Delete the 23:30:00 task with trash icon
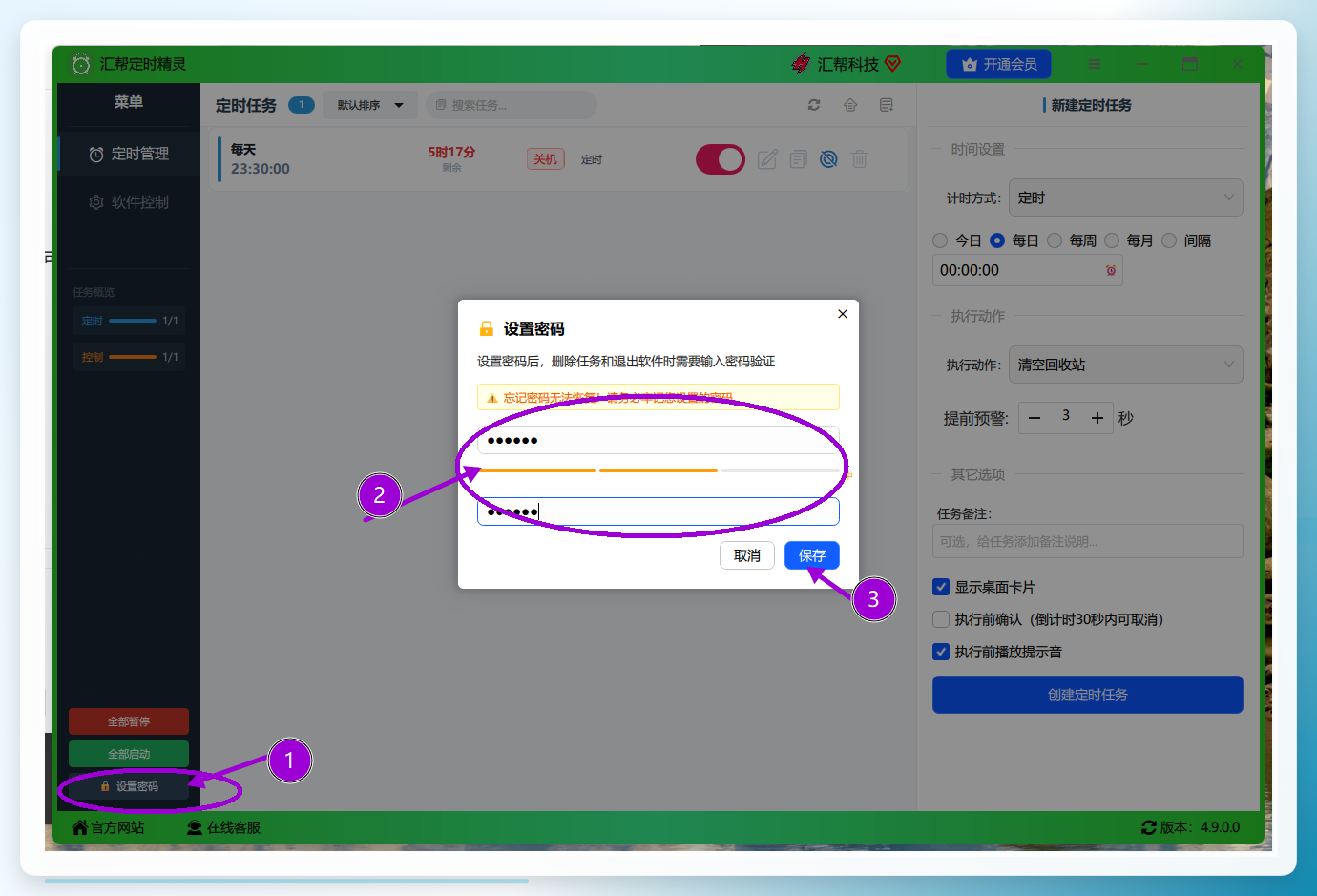Viewport: 1317px width, 896px height. click(860, 159)
